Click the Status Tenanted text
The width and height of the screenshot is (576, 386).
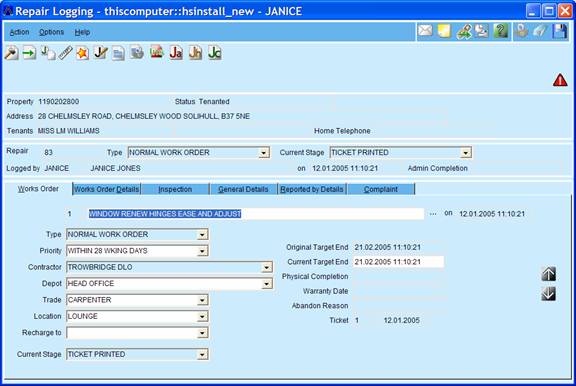pos(202,102)
